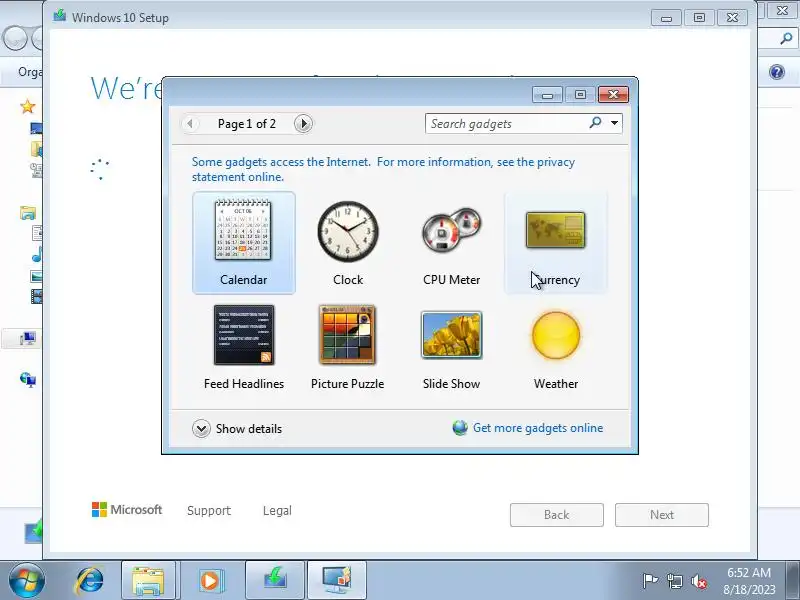Open Windows Media Player from the taskbar
Viewport: 800px width, 600px height.
210,581
